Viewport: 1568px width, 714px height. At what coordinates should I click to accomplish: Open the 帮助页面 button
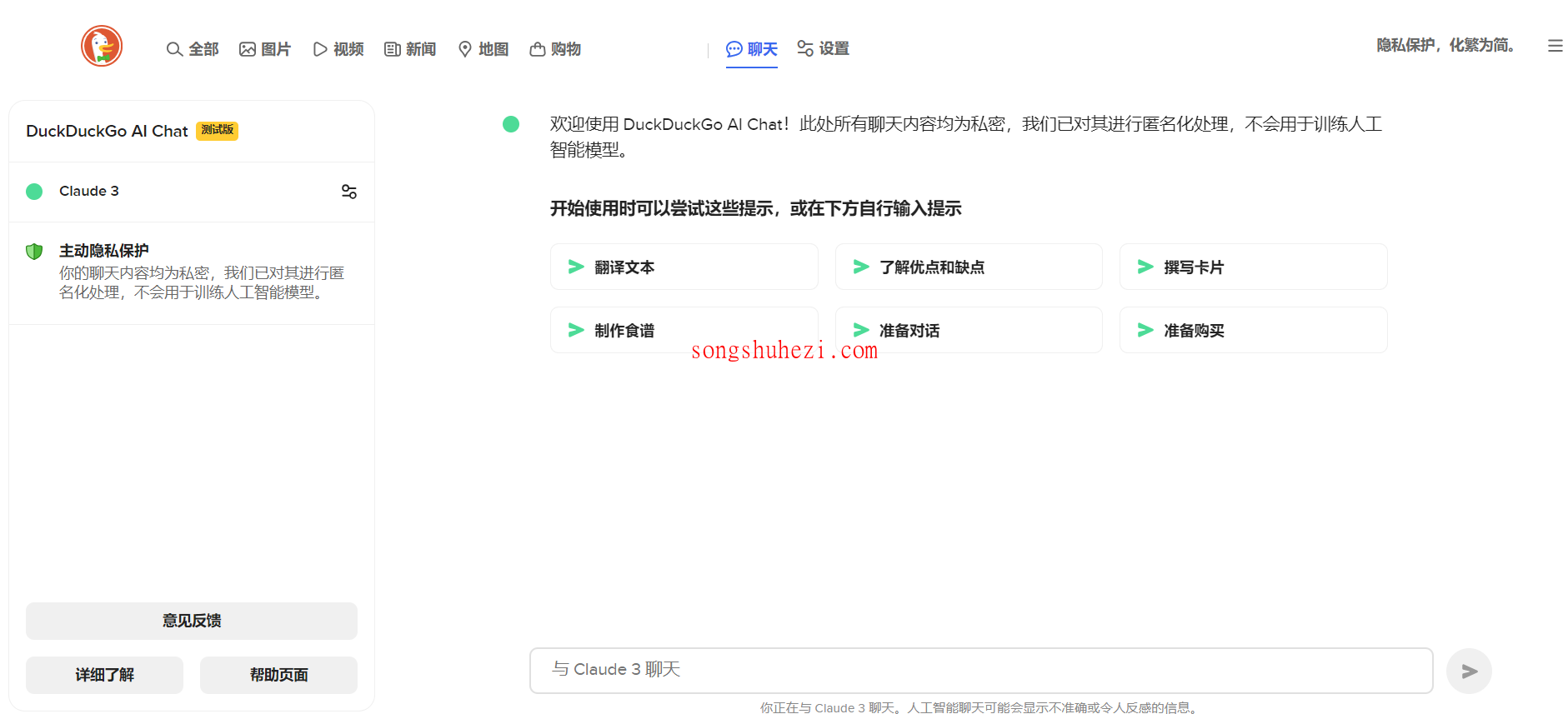tap(278, 675)
